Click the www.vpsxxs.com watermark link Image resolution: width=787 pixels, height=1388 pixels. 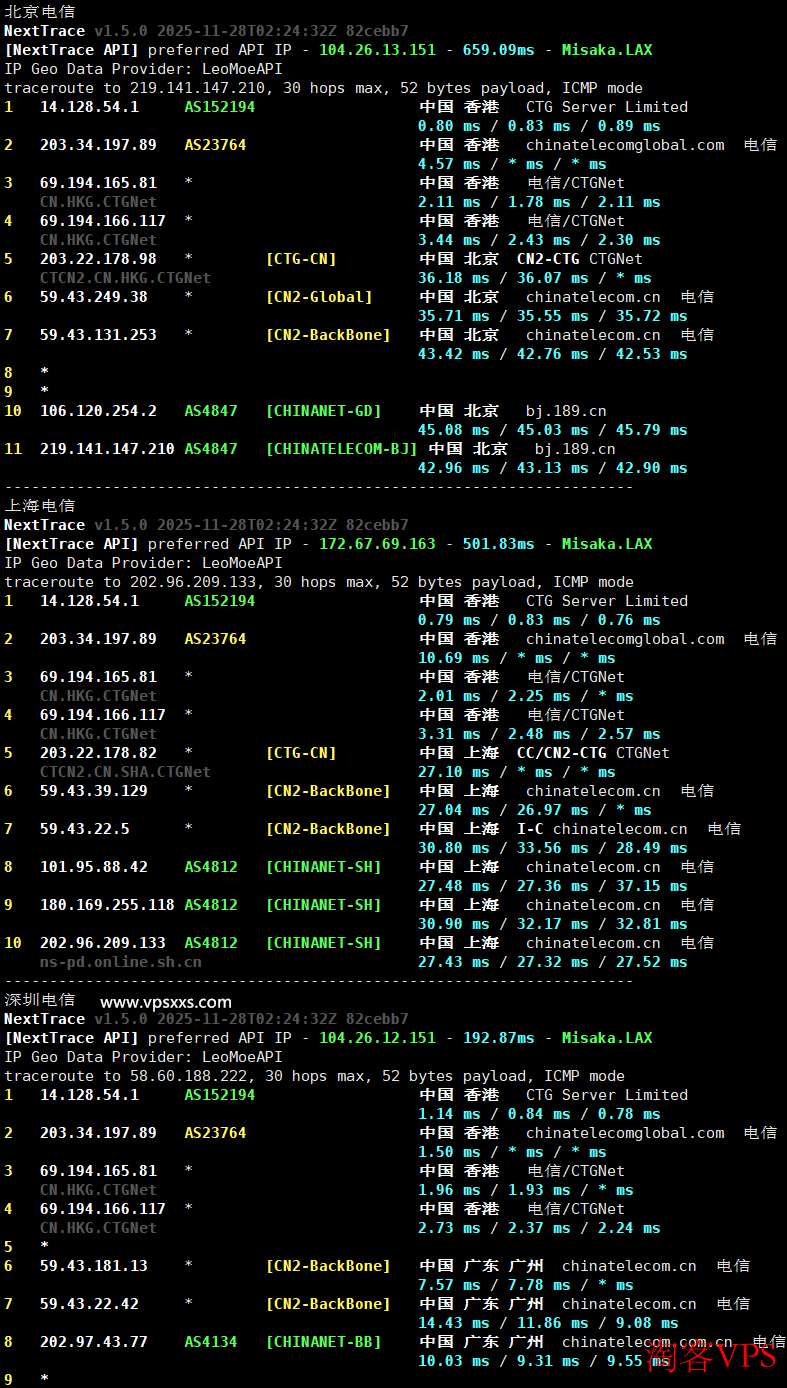click(x=165, y=1001)
